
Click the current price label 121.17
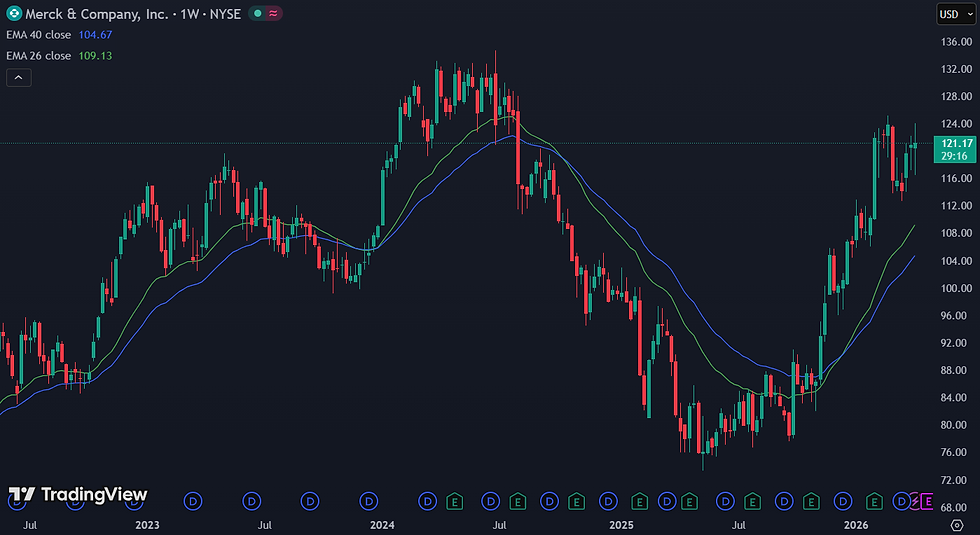[957, 143]
